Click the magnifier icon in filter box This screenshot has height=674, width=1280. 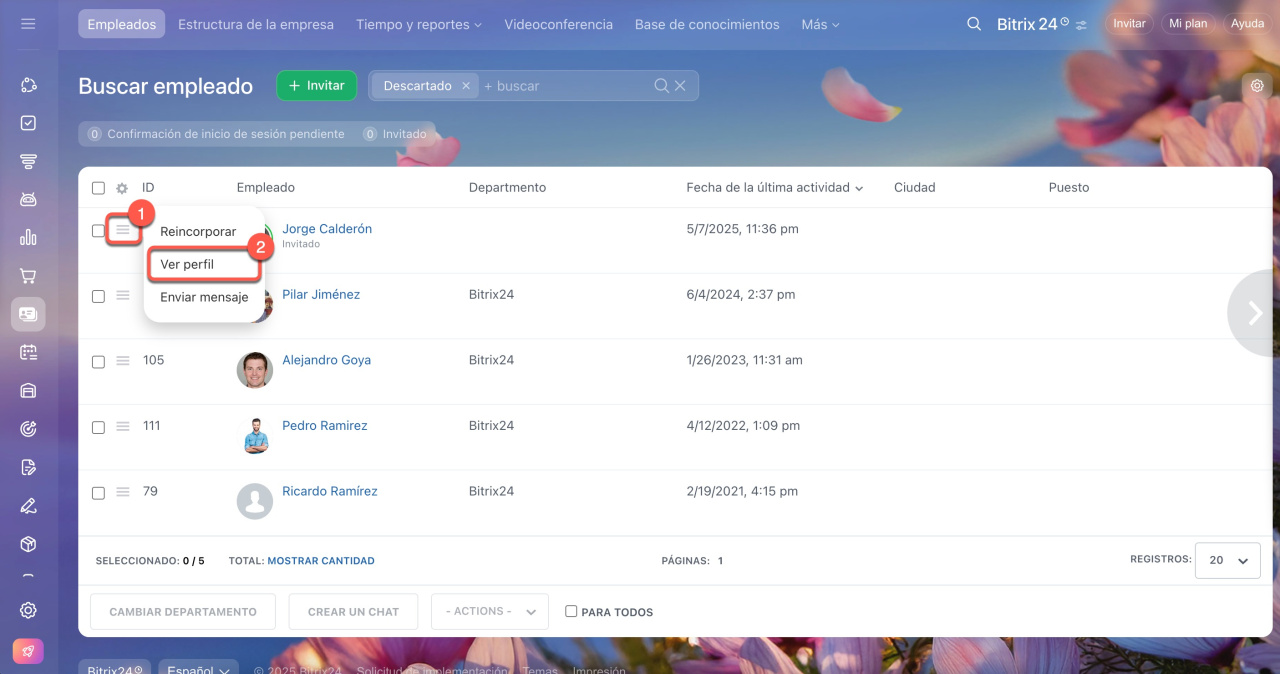[x=661, y=86]
